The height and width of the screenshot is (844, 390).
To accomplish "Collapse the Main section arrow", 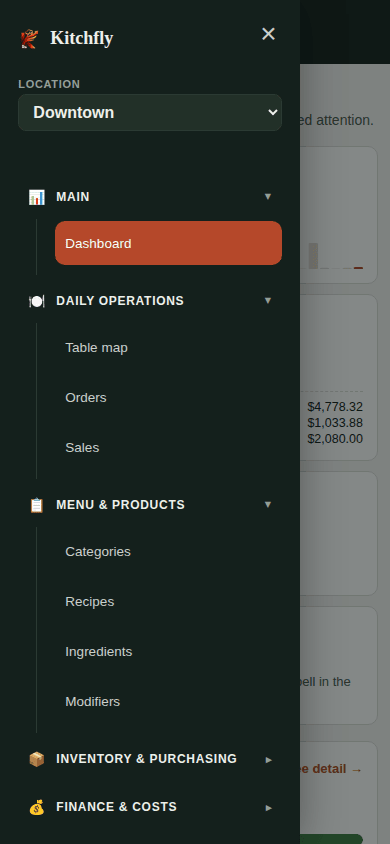I will point(268,196).
